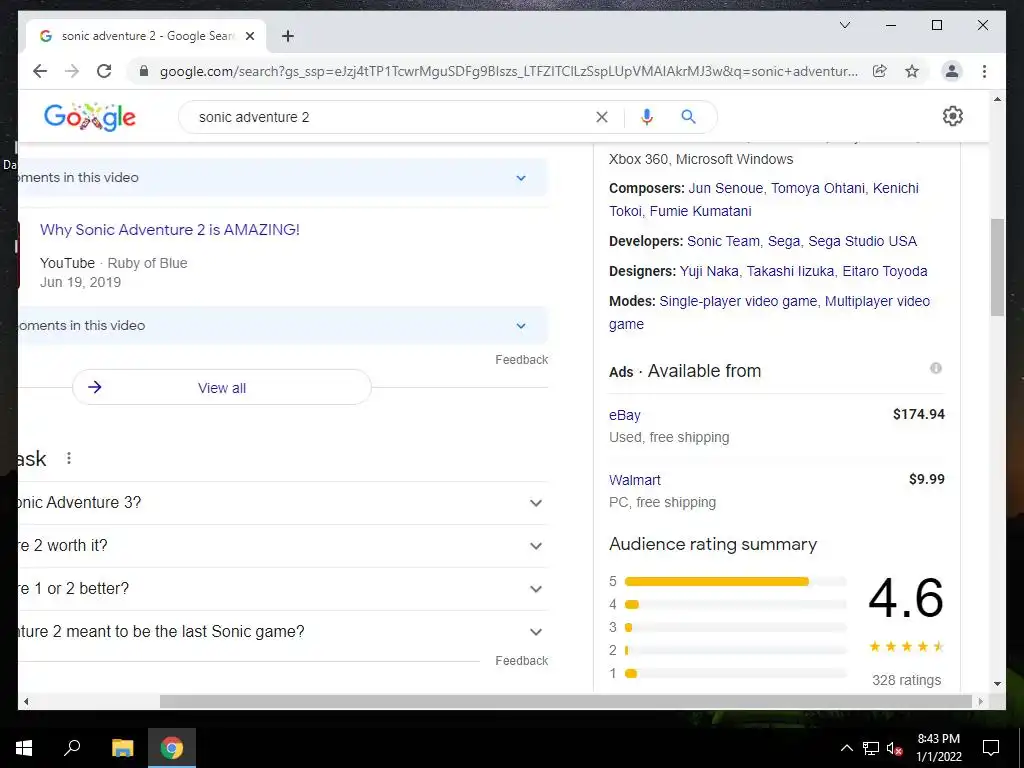This screenshot has width=1024, height=768.
Task: Click Feedback below People also ask
Action: (522, 661)
